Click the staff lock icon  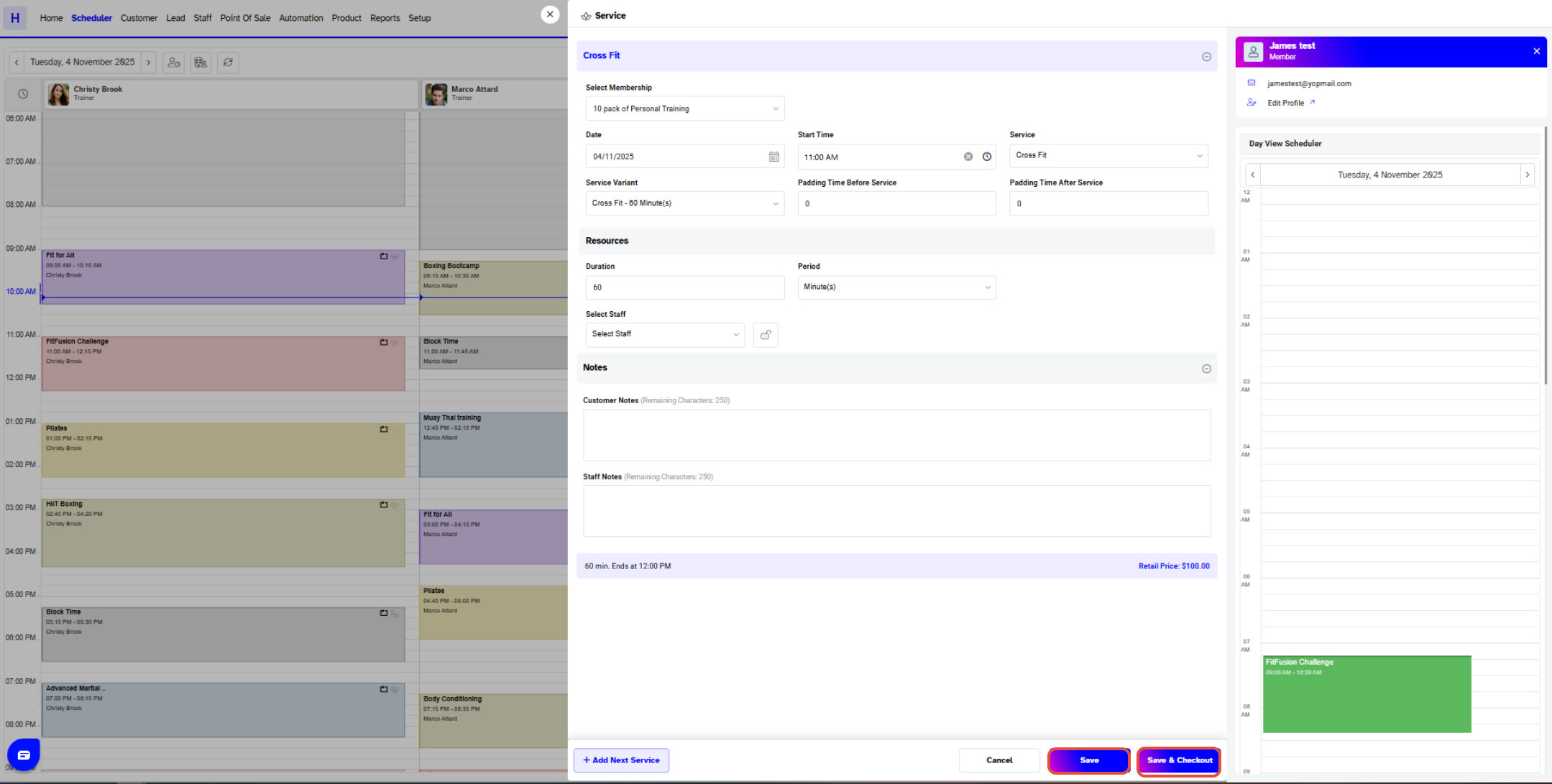[766, 335]
